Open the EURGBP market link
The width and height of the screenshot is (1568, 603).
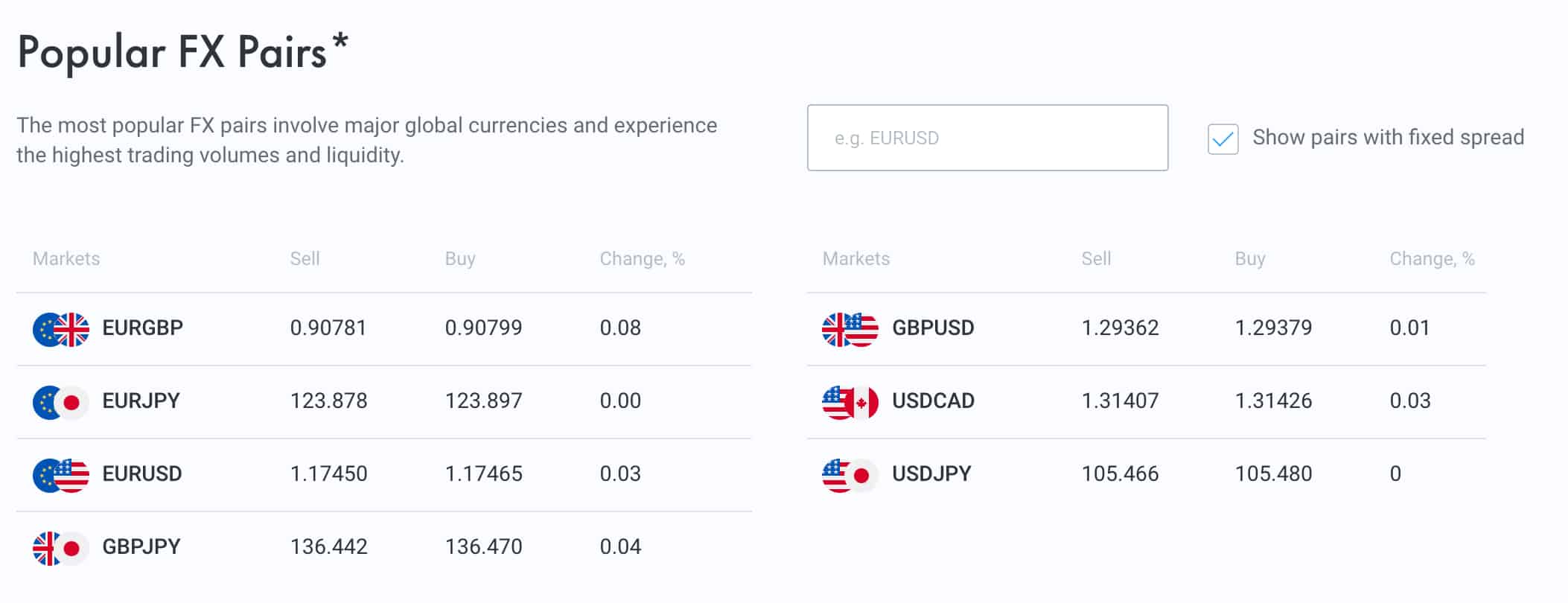tap(142, 328)
